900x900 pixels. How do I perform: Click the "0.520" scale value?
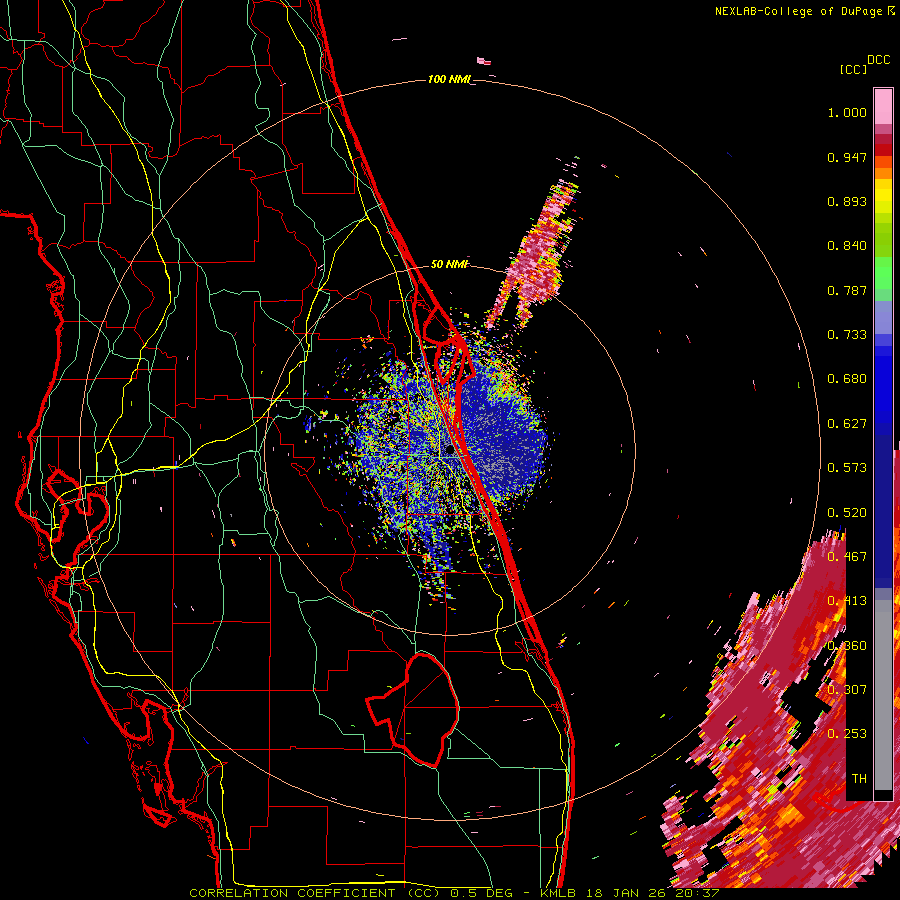[x=847, y=513]
